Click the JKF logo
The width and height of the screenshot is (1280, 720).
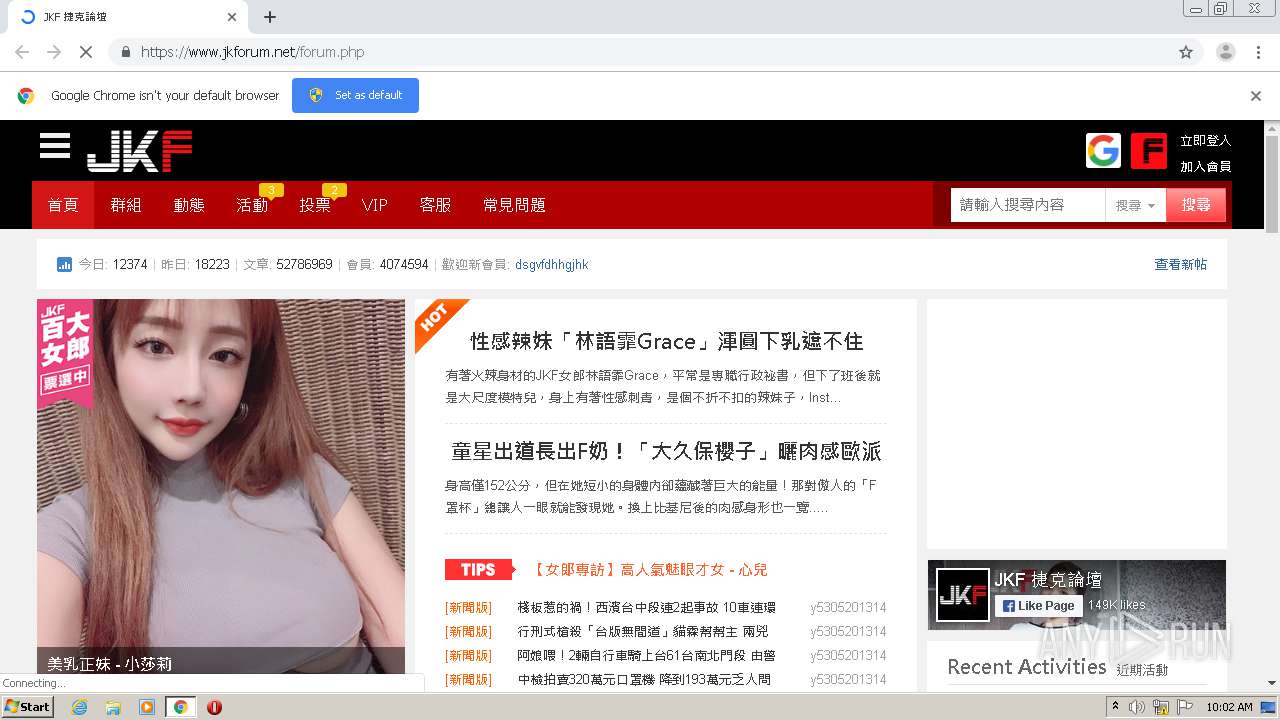coord(139,151)
